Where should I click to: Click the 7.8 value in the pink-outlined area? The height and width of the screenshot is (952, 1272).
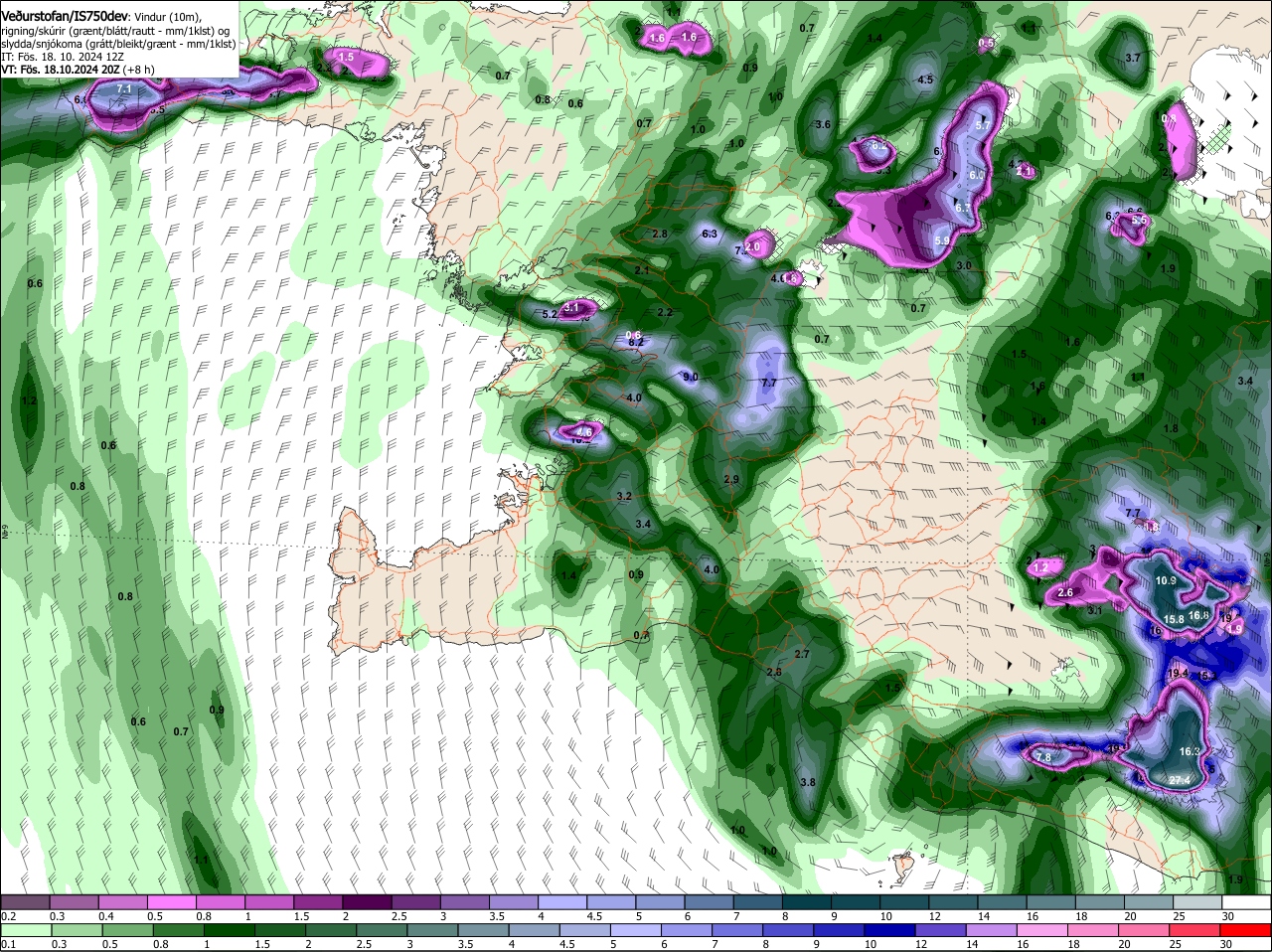(1043, 757)
